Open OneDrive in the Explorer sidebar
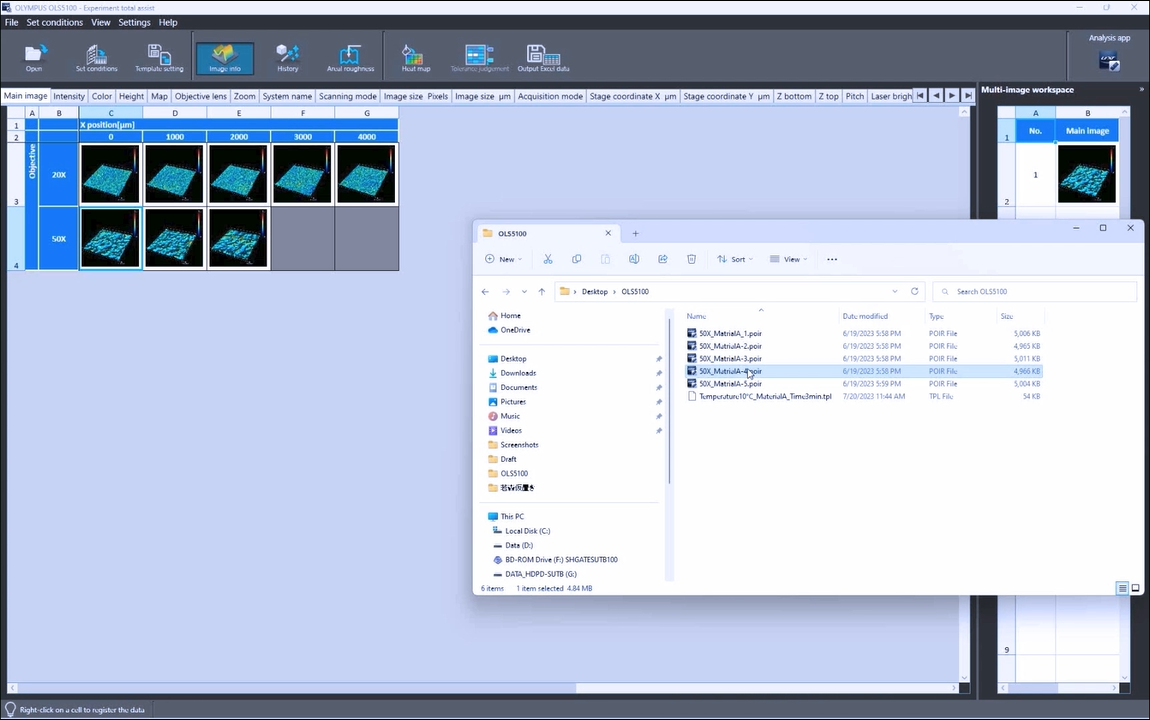This screenshot has width=1150, height=720. (x=515, y=330)
